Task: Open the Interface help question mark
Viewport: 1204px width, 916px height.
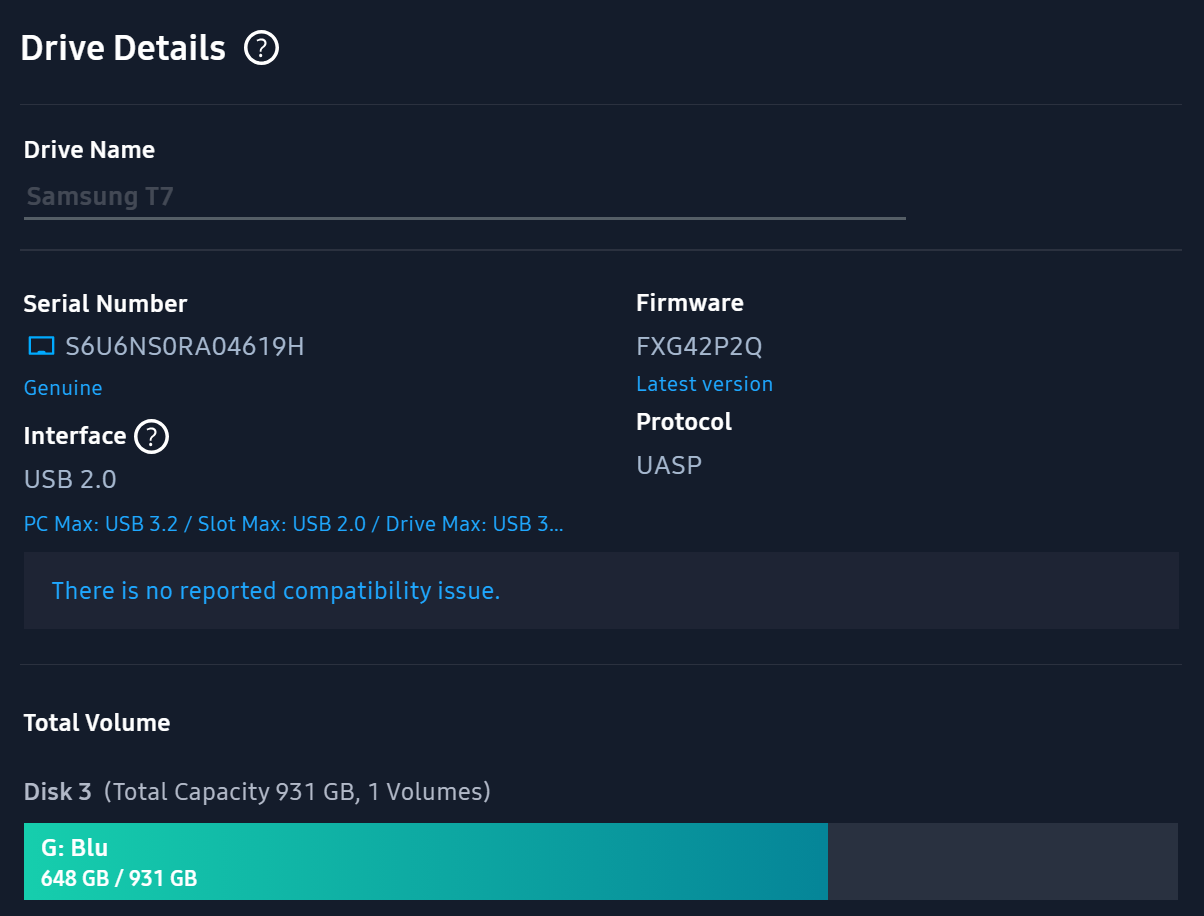Action: (151, 437)
